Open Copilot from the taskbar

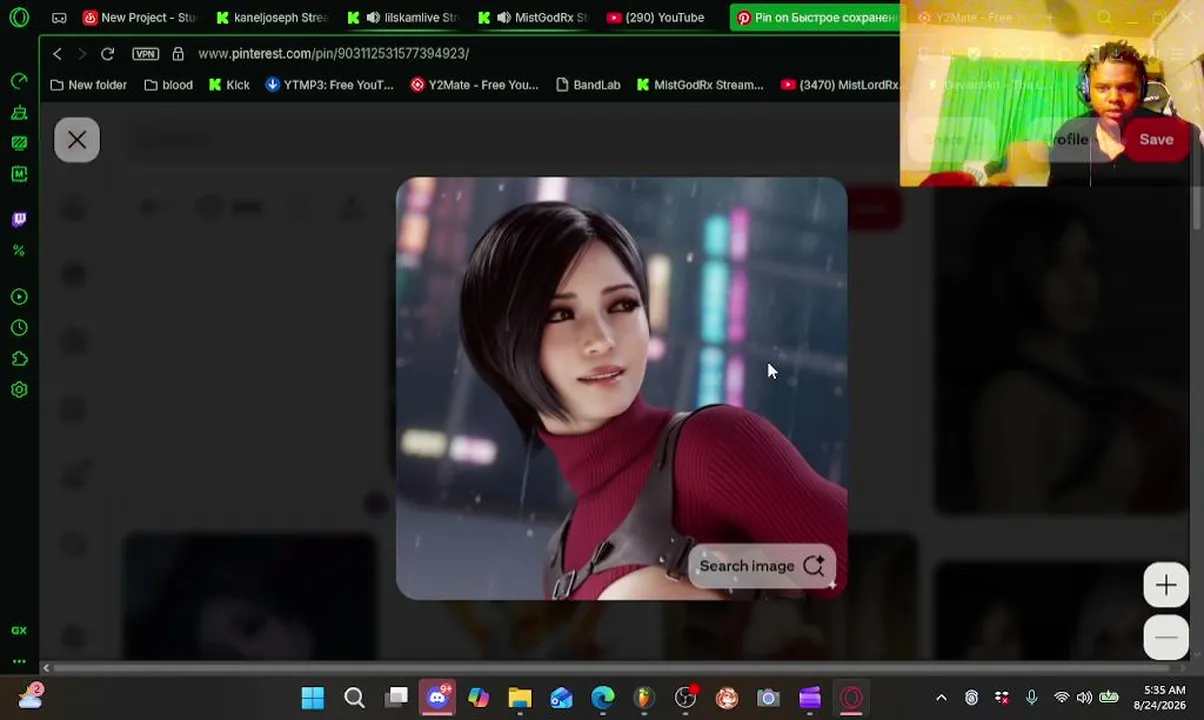(x=479, y=698)
